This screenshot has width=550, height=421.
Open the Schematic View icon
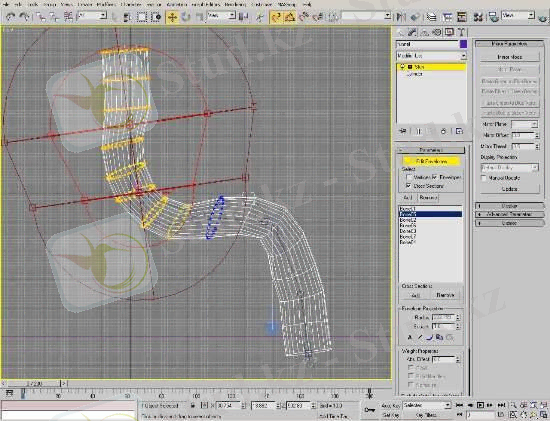[462, 17]
